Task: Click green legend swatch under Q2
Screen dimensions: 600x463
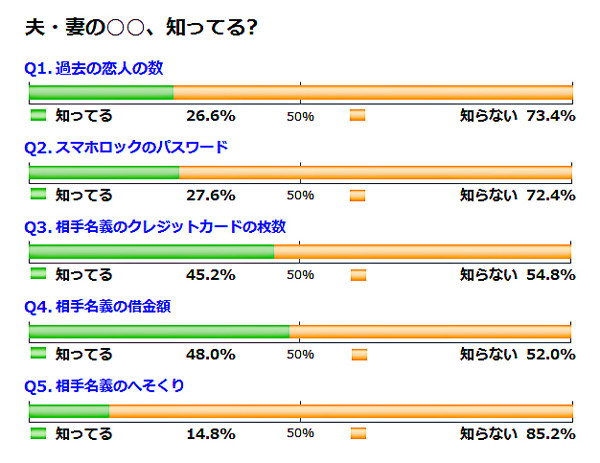Action: pyautogui.click(x=38, y=194)
